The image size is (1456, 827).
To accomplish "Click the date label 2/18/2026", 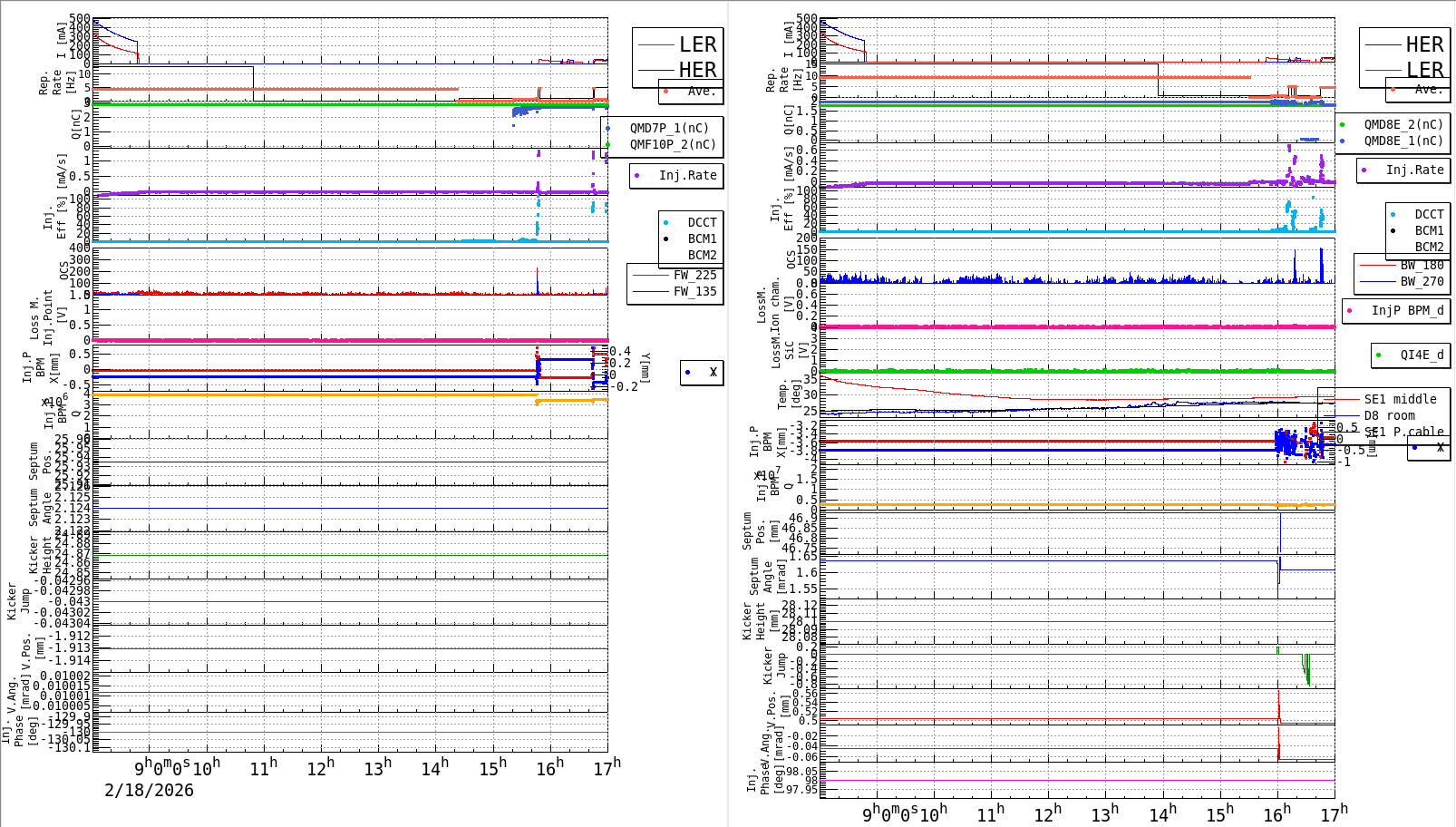I will coord(149,790).
